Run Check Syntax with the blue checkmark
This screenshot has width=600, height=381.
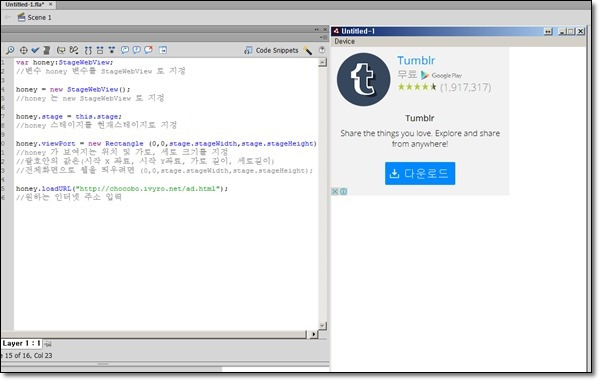[35, 50]
